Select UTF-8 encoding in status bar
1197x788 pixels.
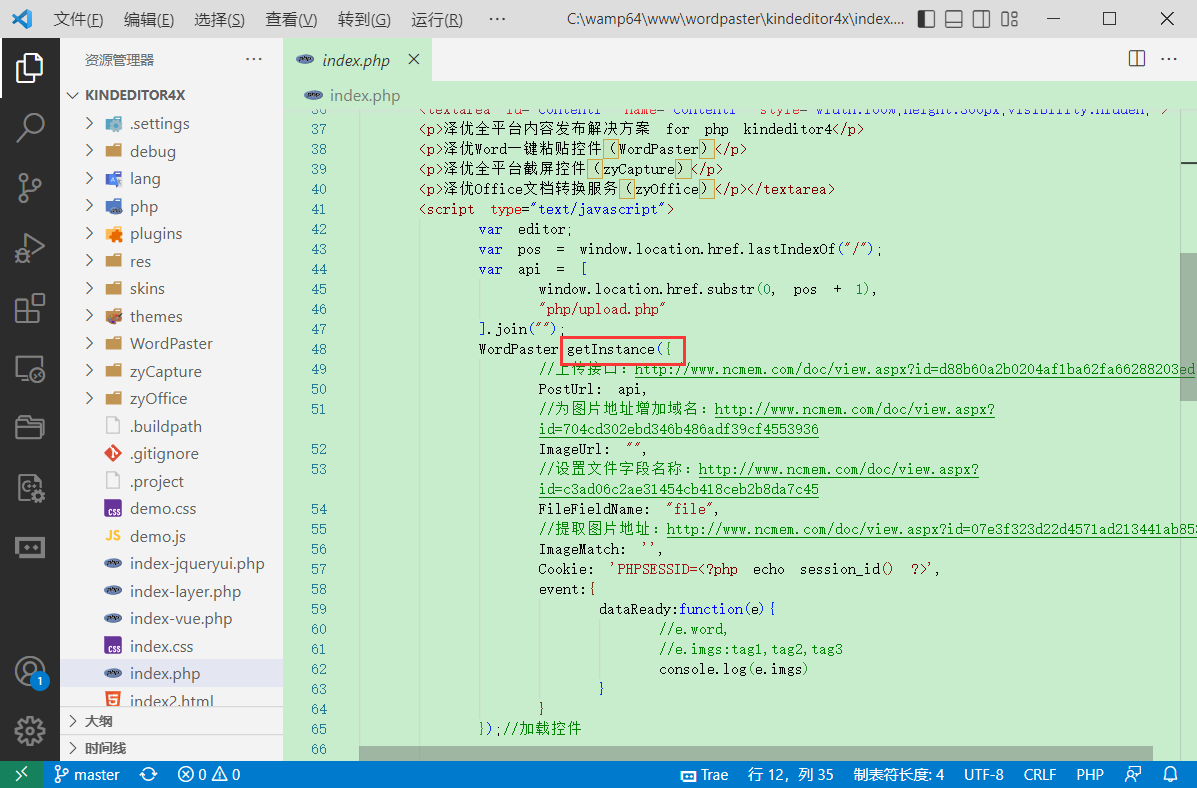[983, 774]
